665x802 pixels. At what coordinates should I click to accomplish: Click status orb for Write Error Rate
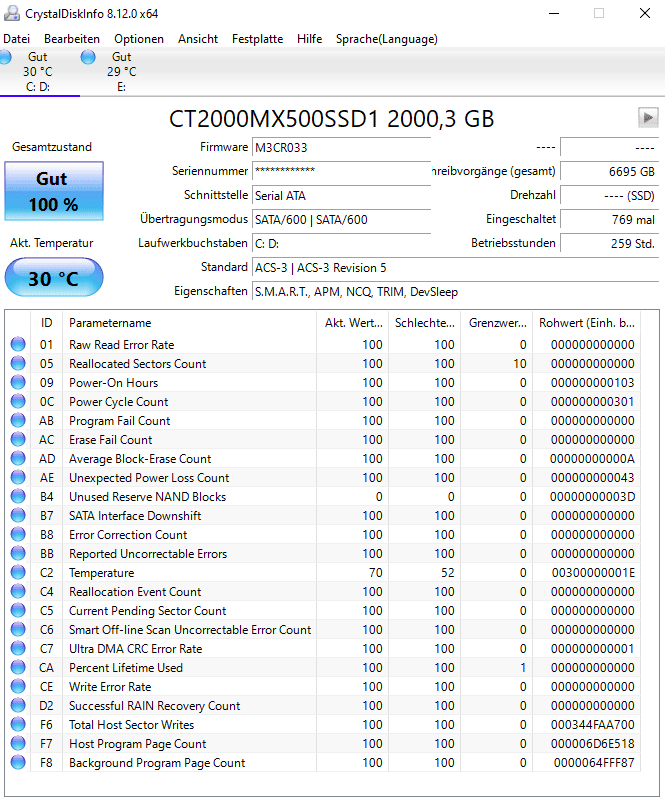click(18, 686)
